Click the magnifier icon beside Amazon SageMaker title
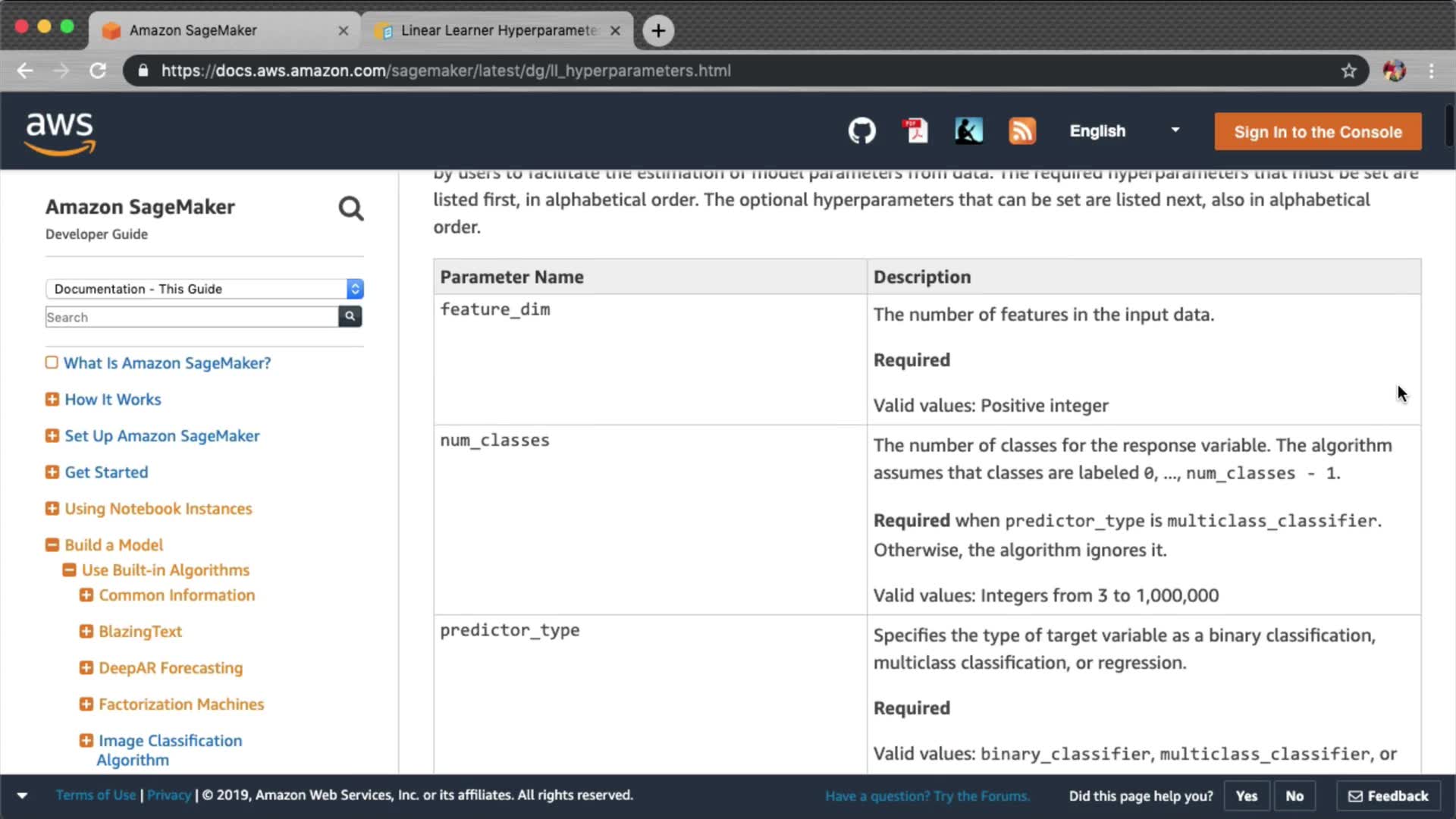Viewport: 1456px width, 819px height. click(x=350, y=209)
